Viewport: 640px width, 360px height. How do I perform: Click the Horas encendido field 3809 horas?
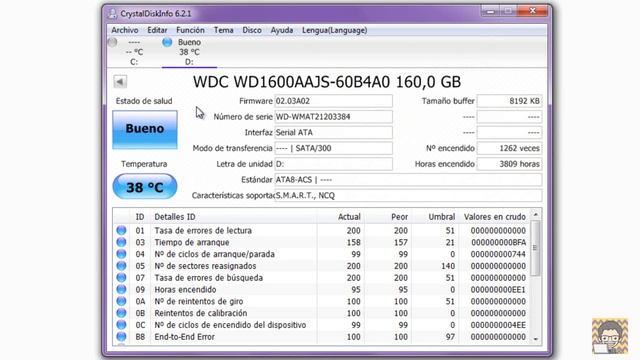click(509, 164)
